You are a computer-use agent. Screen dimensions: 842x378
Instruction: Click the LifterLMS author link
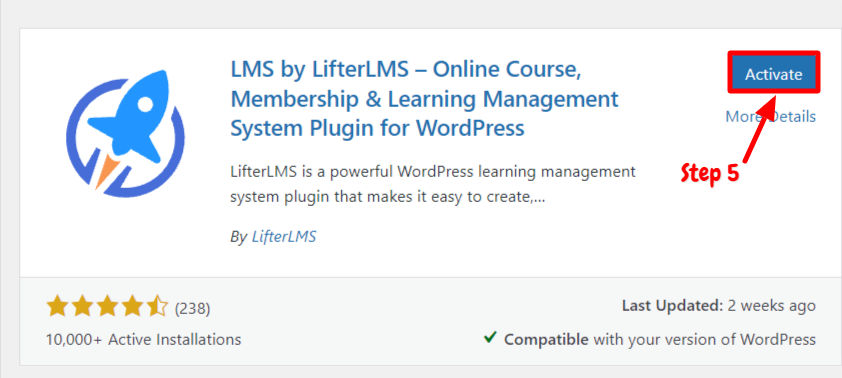coord(284,237)
